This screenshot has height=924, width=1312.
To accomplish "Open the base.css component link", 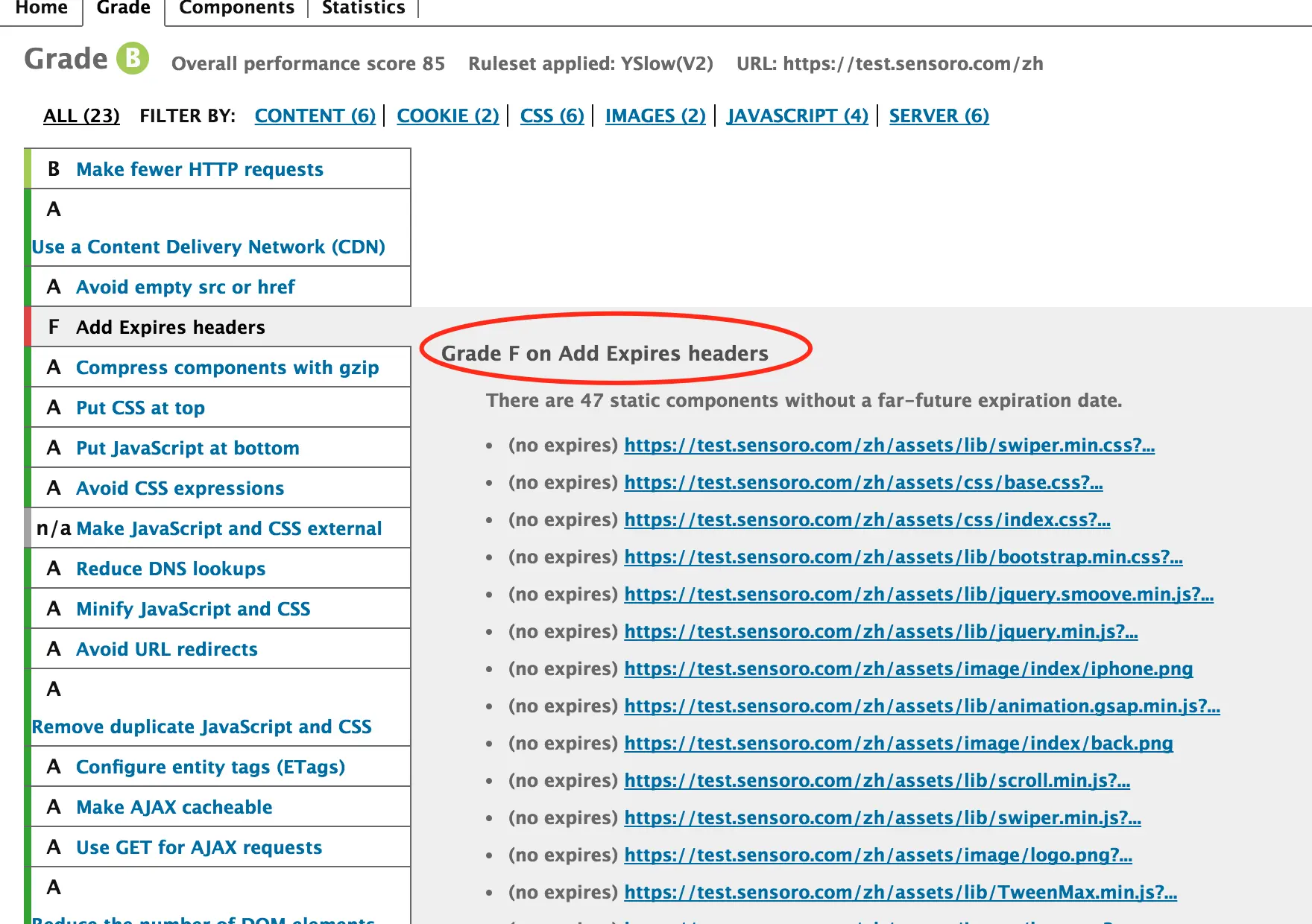I will pos(864,482).
